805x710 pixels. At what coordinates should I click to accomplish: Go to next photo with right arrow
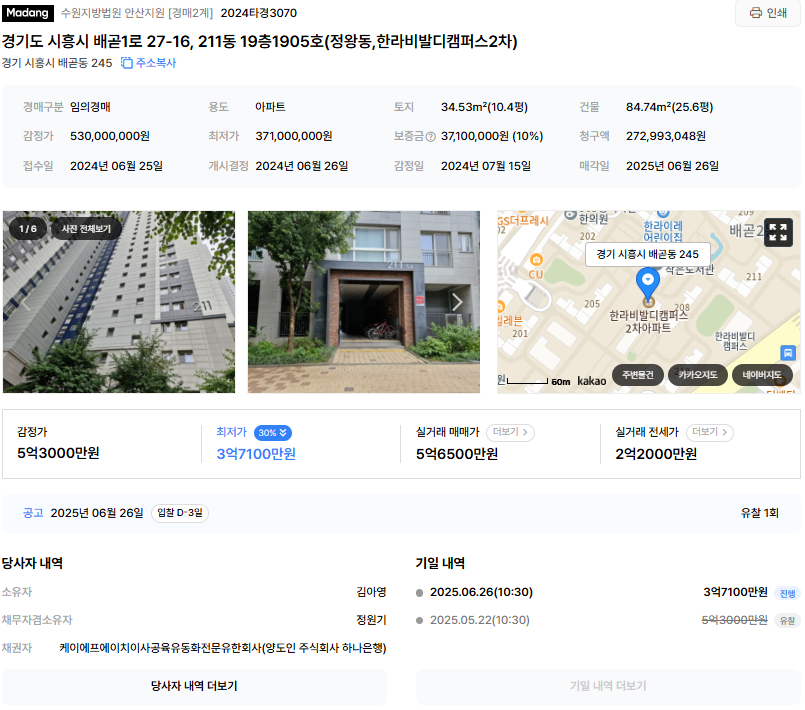(457, 302)
